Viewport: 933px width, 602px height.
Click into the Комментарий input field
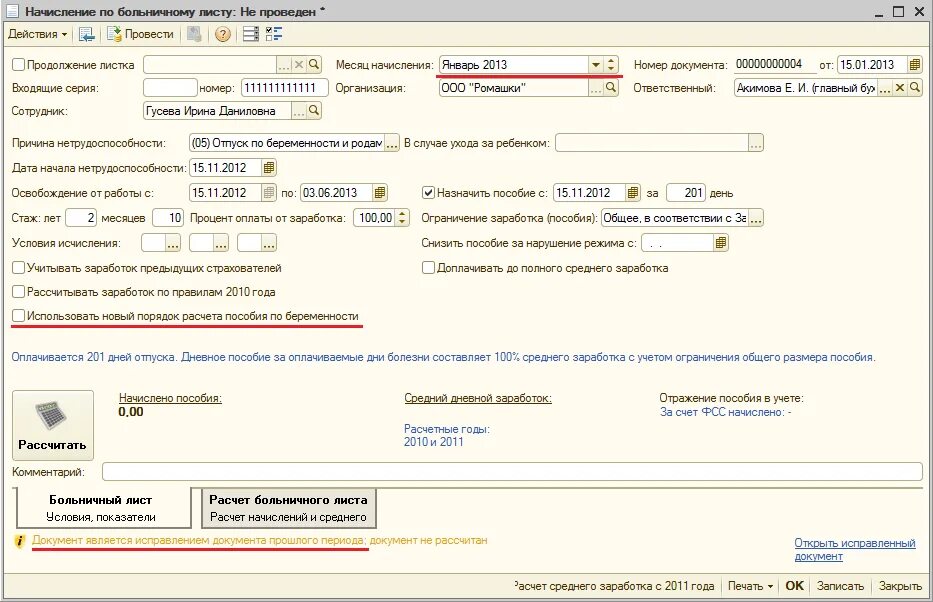512,472
